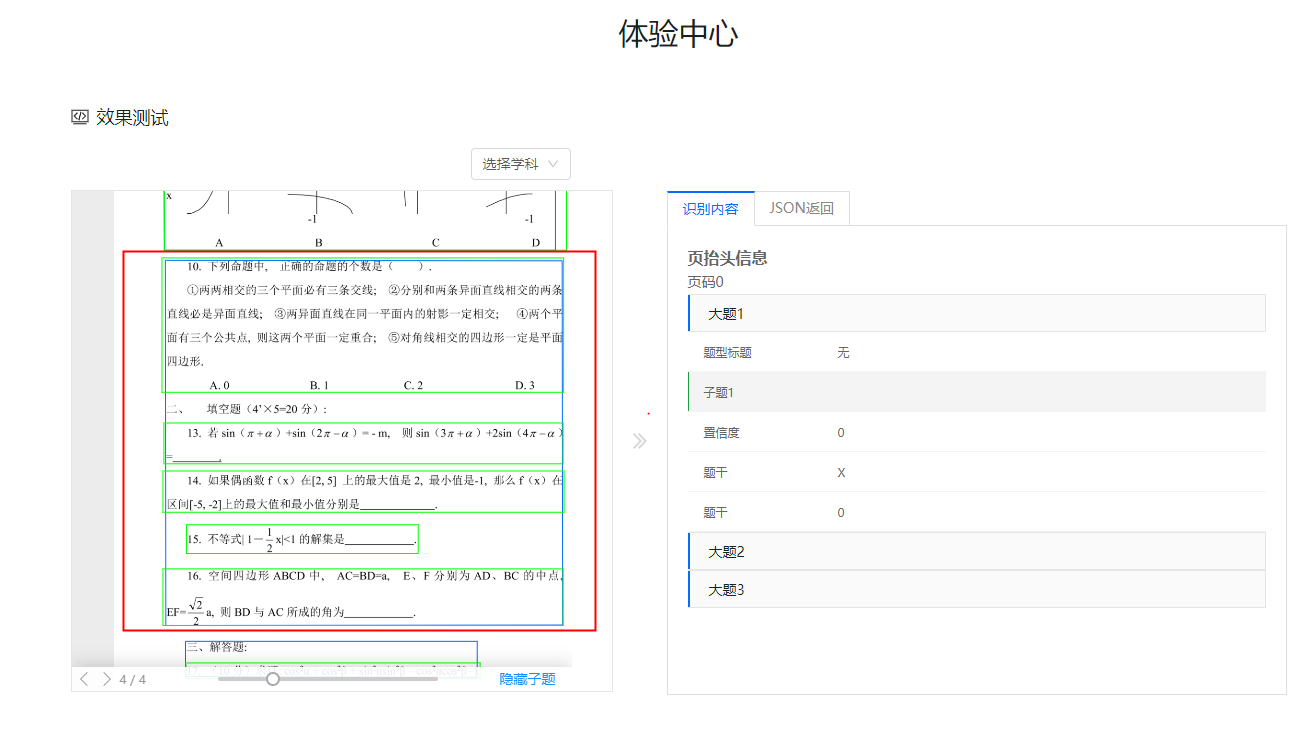The height and width of the screenshot is (741, 1315).
Task: Click the zoom slider handle
Action: click(x=273, y=679)
